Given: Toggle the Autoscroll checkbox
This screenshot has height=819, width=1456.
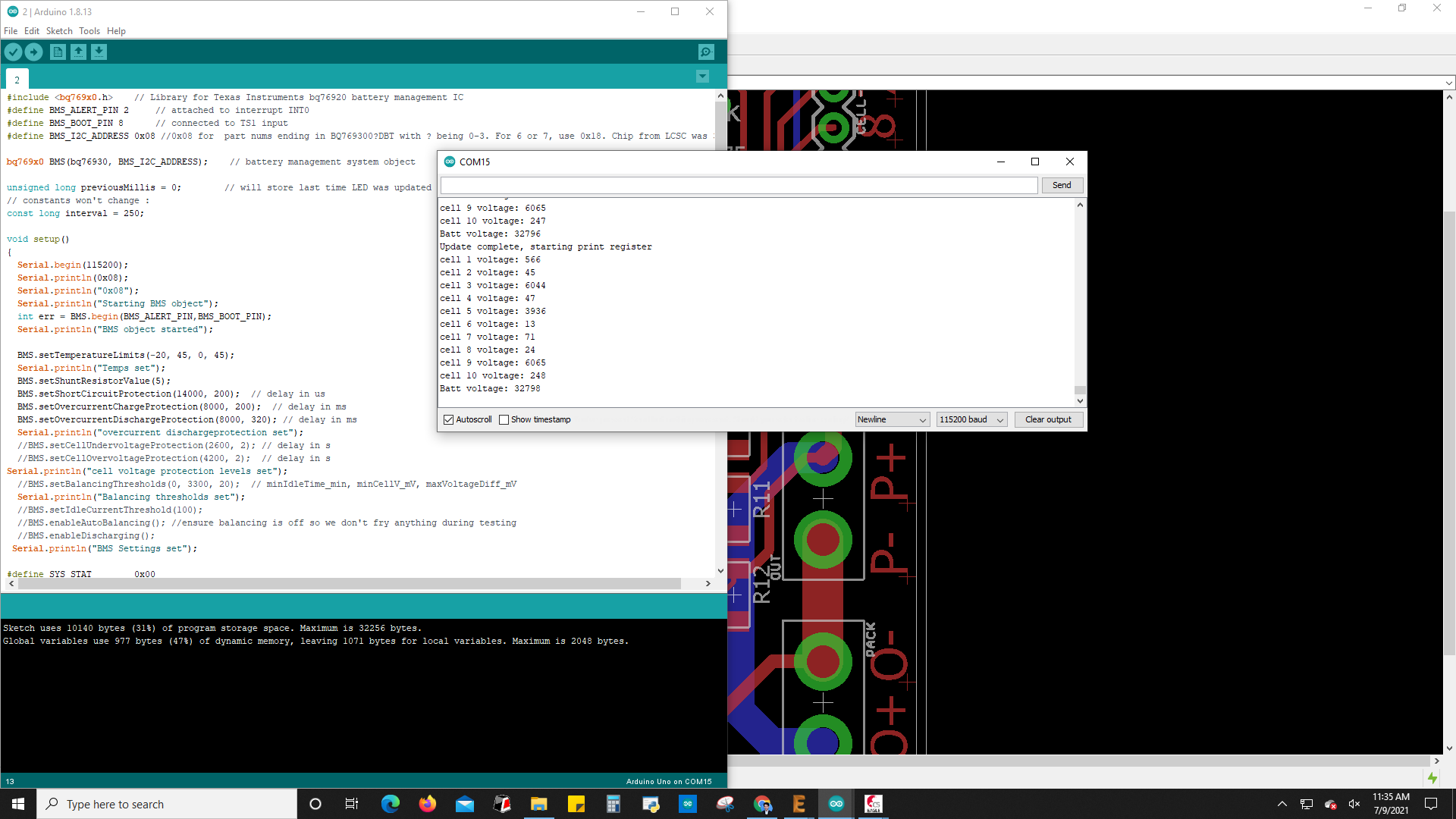Looking at the screenshot, I should (448, 419).
